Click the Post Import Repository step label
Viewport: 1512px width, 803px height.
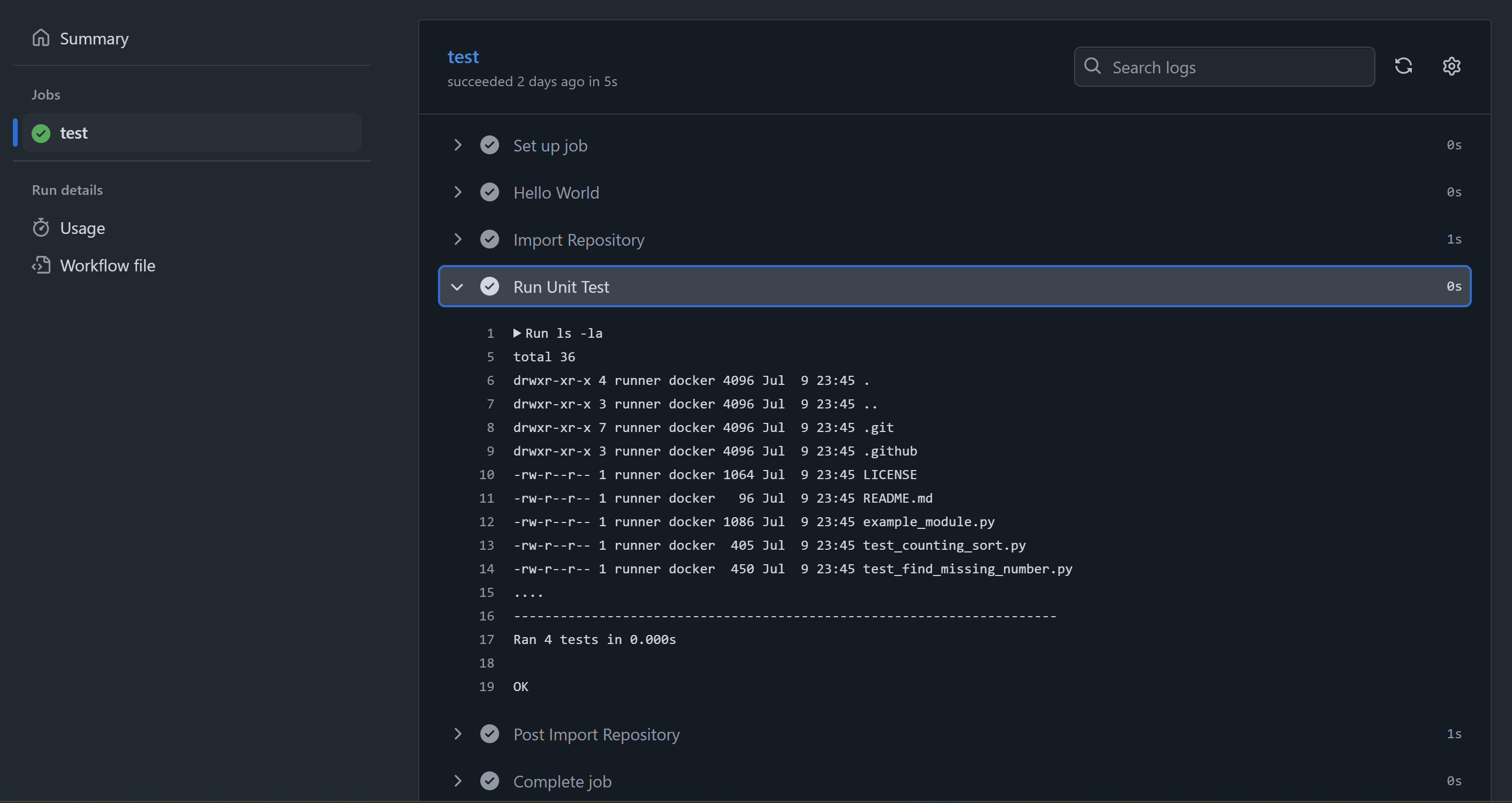(x=596, y=735)
